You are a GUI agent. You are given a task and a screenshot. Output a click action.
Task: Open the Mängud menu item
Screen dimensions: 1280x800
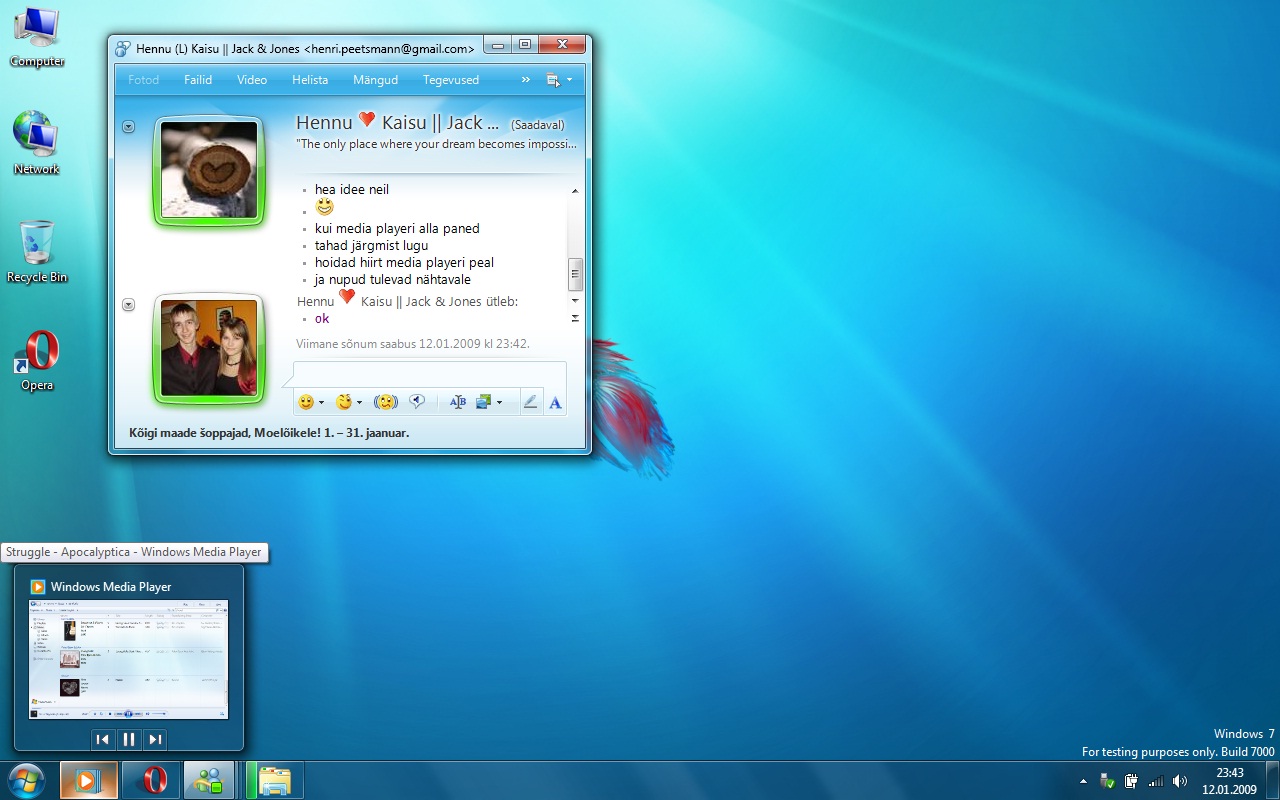click(376, 80)
